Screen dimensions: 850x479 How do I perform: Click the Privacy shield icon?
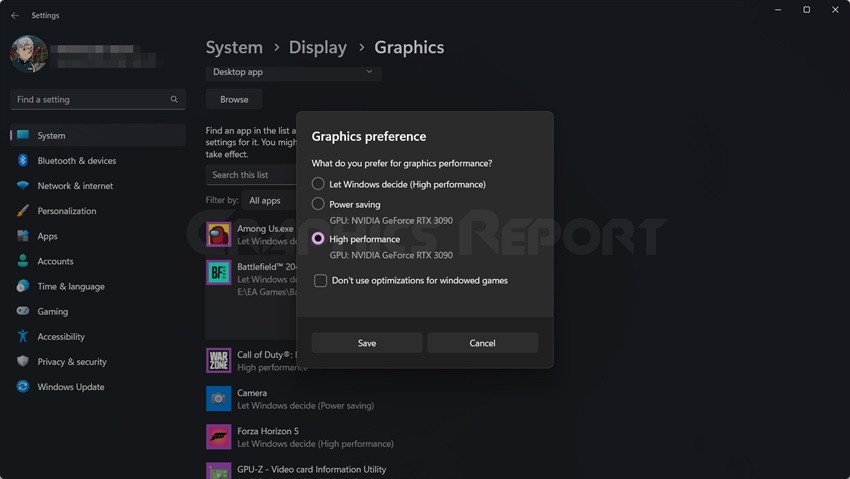pyautogui.click(x=23, y=361)
